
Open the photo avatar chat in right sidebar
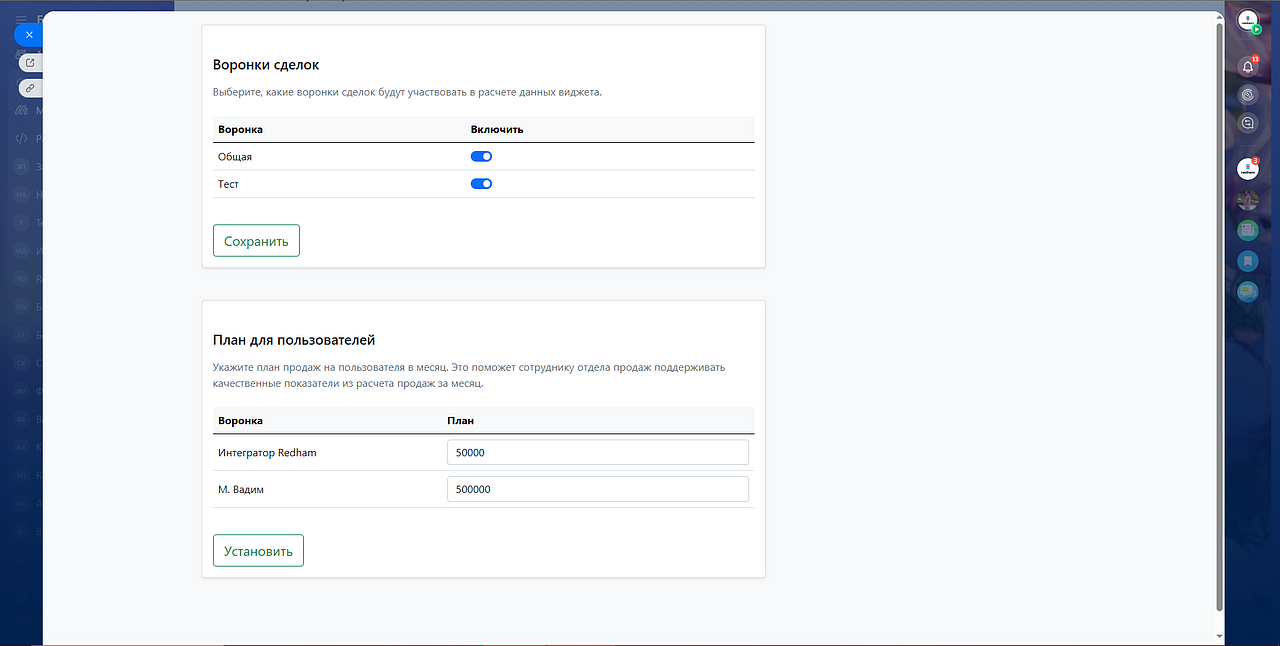[1247, 200]
